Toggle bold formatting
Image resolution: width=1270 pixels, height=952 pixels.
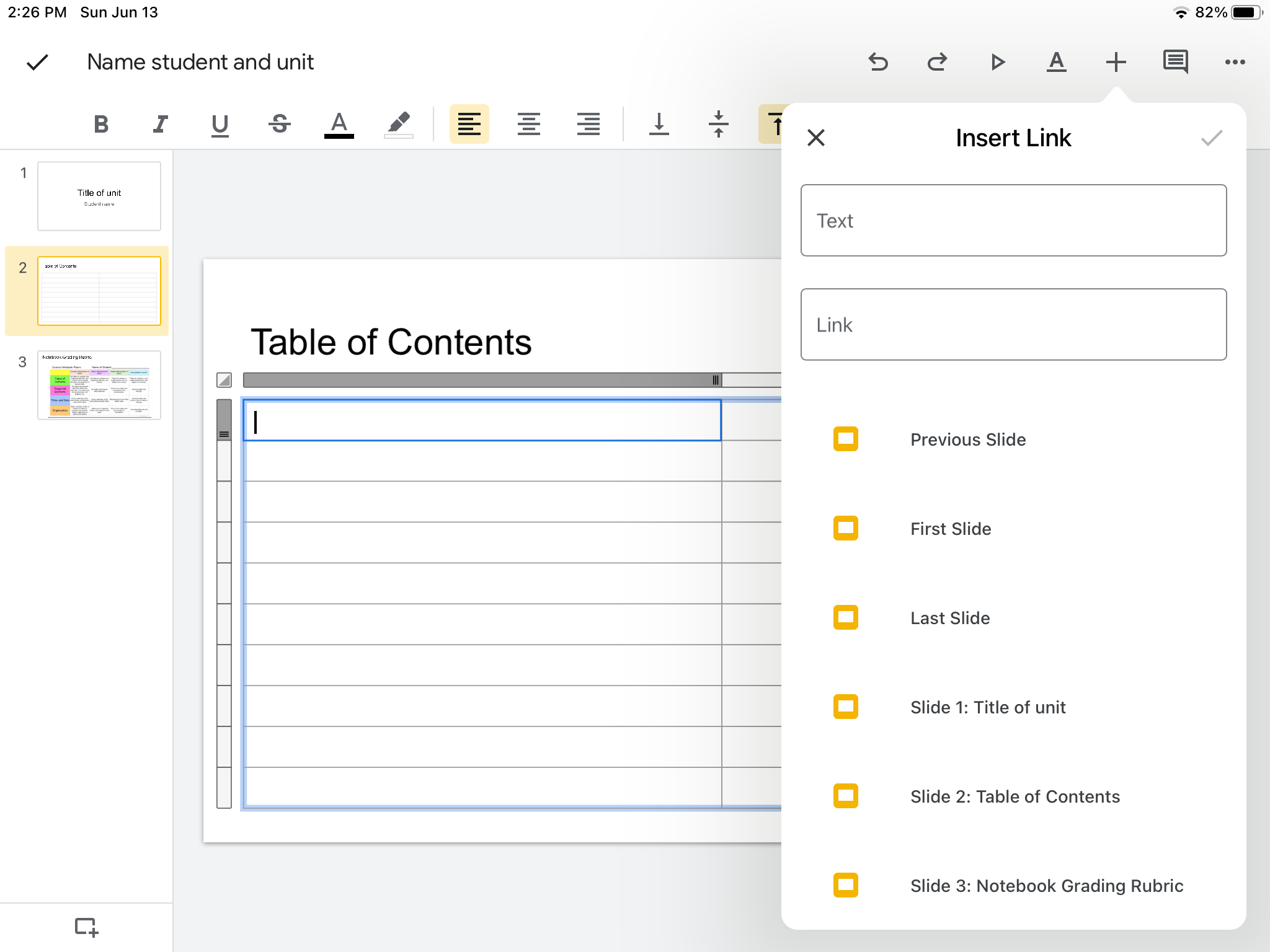click(x=101, y=124)
